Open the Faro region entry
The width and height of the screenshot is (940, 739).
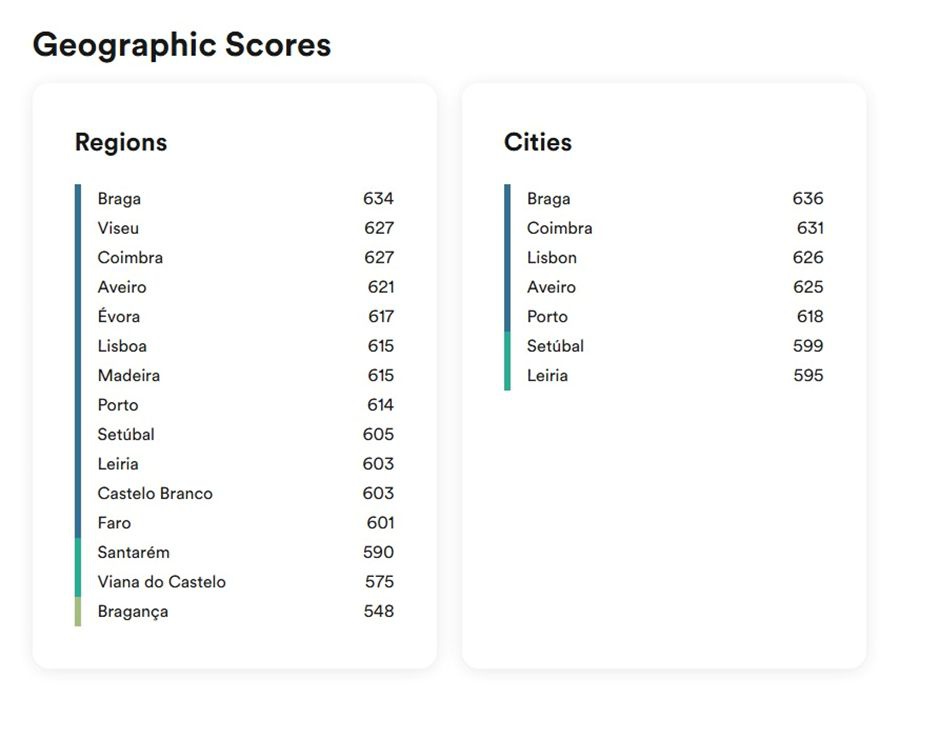point(114,523)
